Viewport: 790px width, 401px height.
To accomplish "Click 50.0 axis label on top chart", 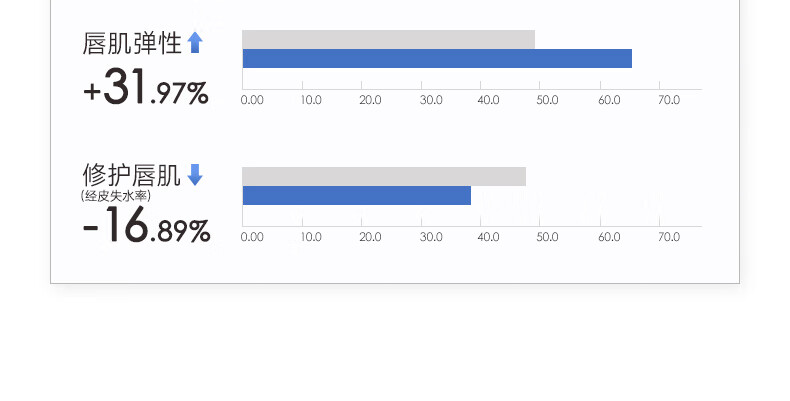I will pyautogui.click(x=547, y=100).
